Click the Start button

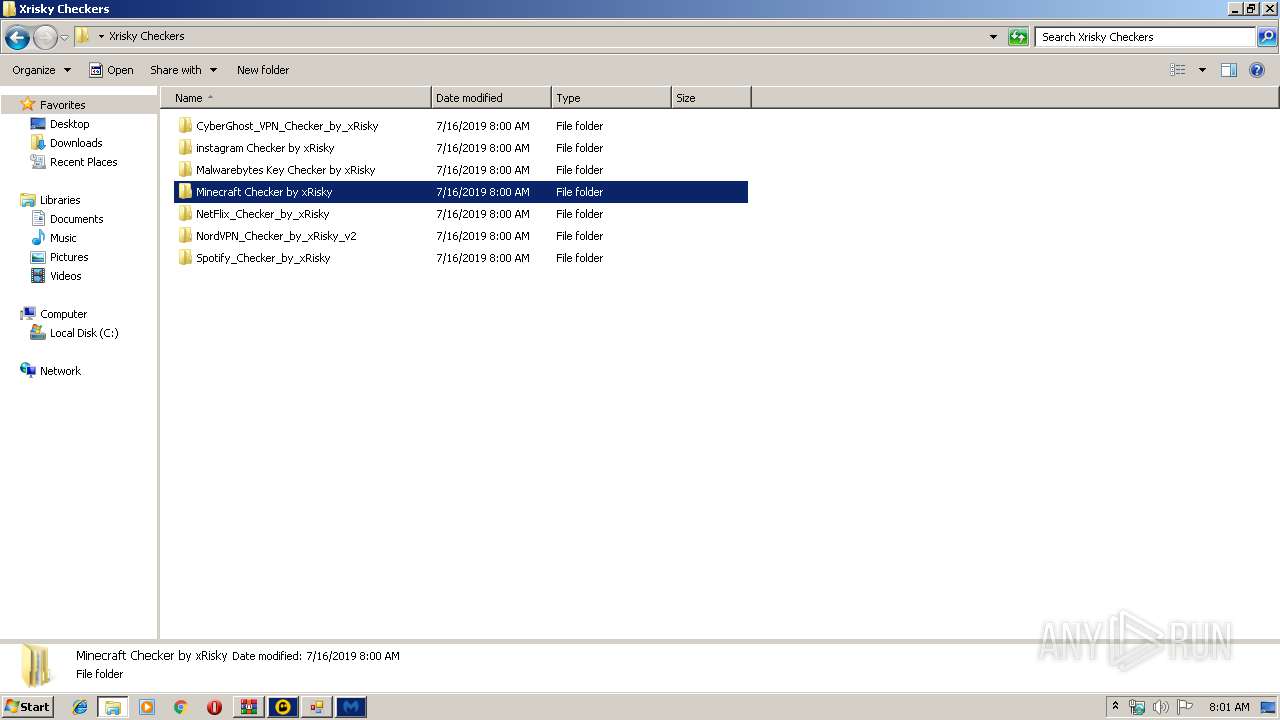tap(27, 707)
